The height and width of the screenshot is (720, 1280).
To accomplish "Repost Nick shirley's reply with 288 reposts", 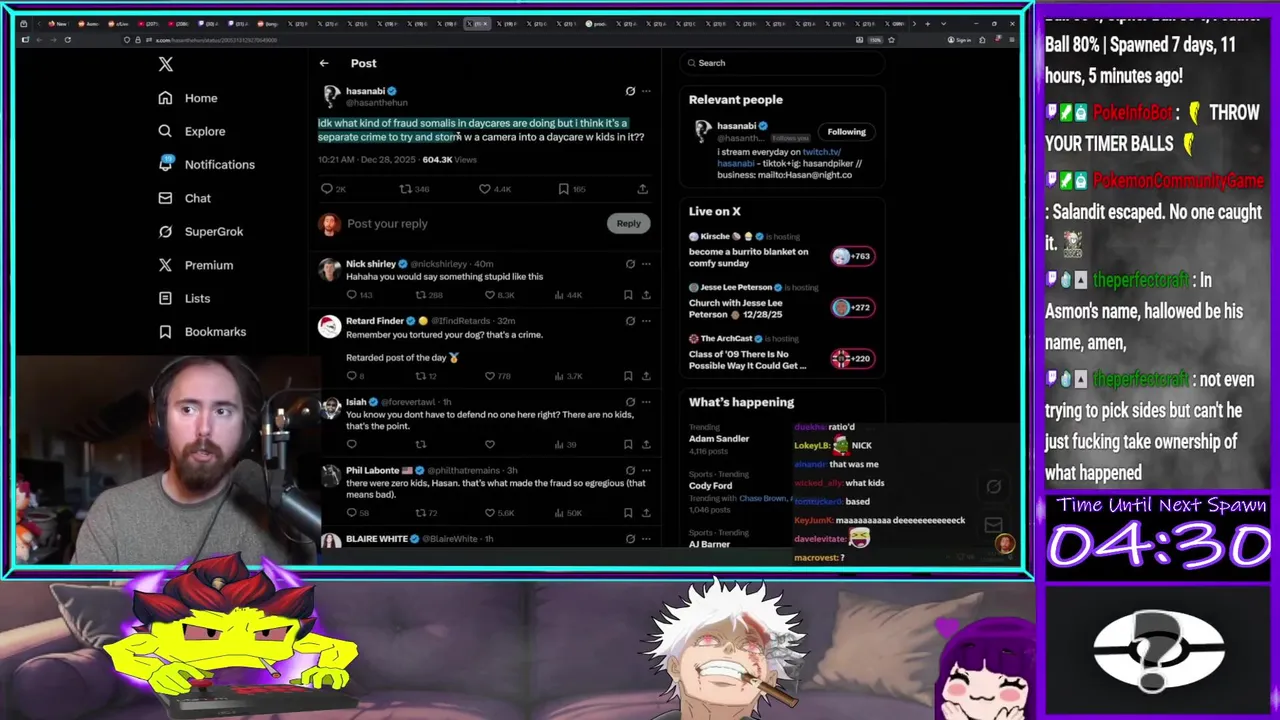I will 429,295.
